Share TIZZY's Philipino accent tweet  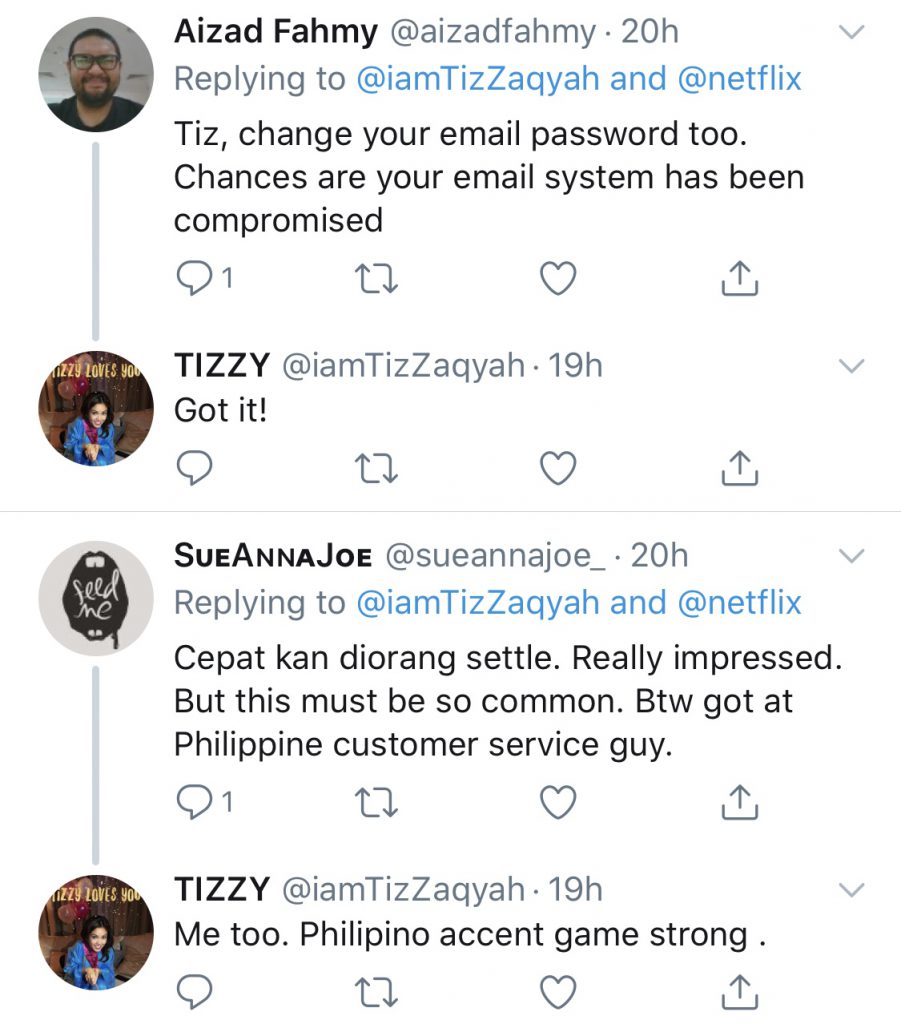pyautogui.click(x=740, y=990)
